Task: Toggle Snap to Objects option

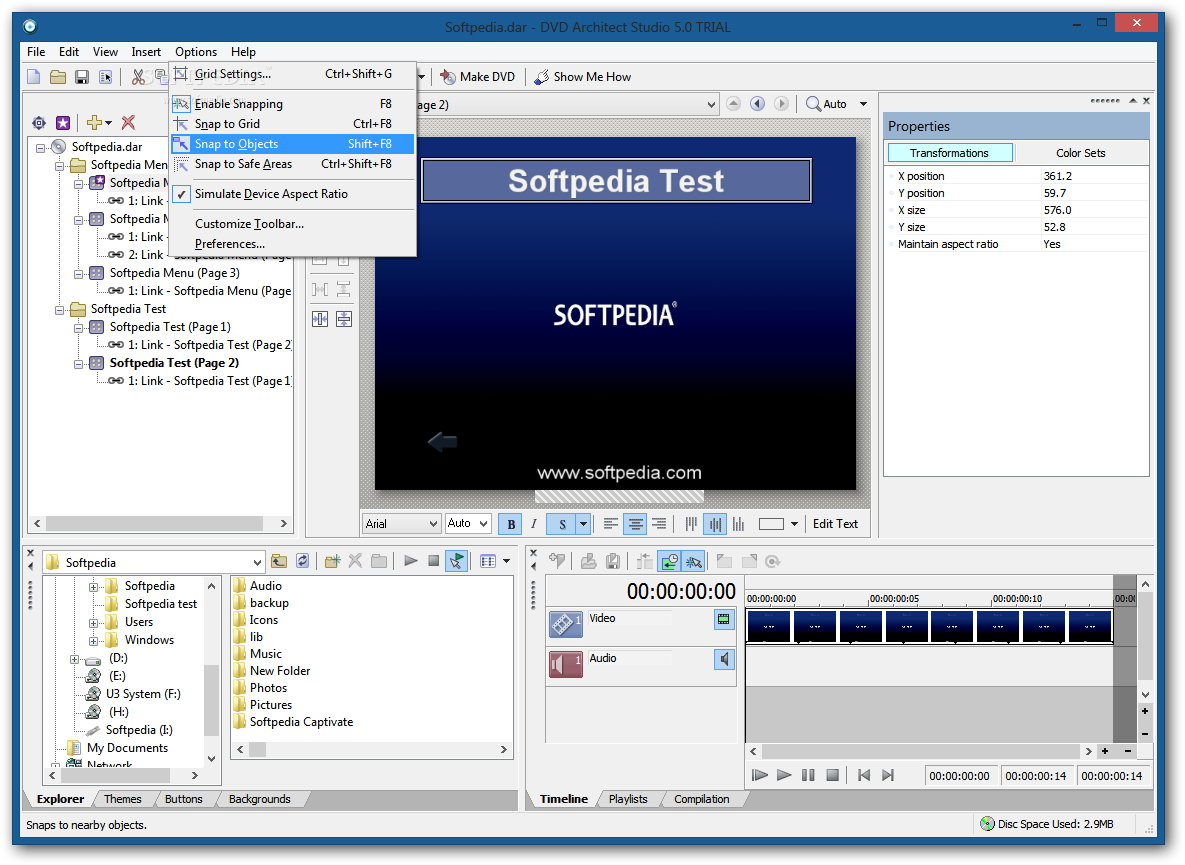Action: point(292,144)
